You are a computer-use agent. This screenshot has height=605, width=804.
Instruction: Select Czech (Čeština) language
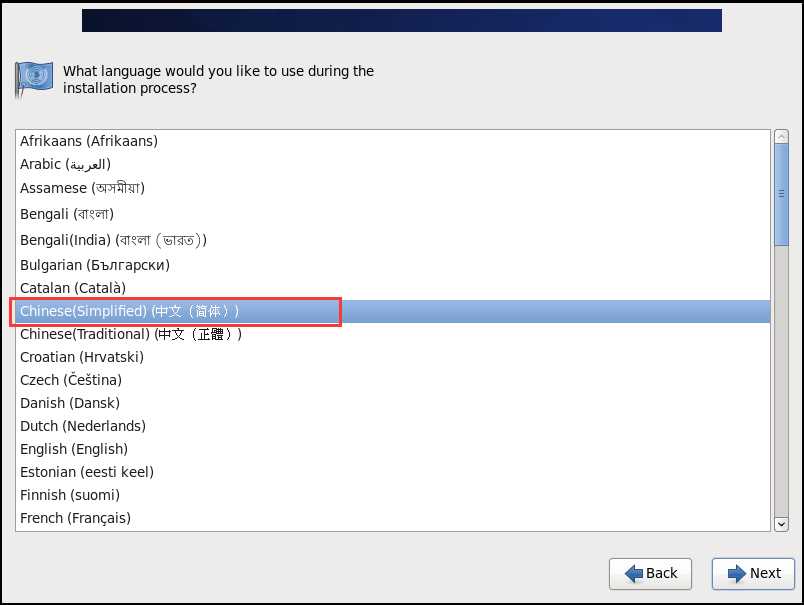click(x=393, y=380)
